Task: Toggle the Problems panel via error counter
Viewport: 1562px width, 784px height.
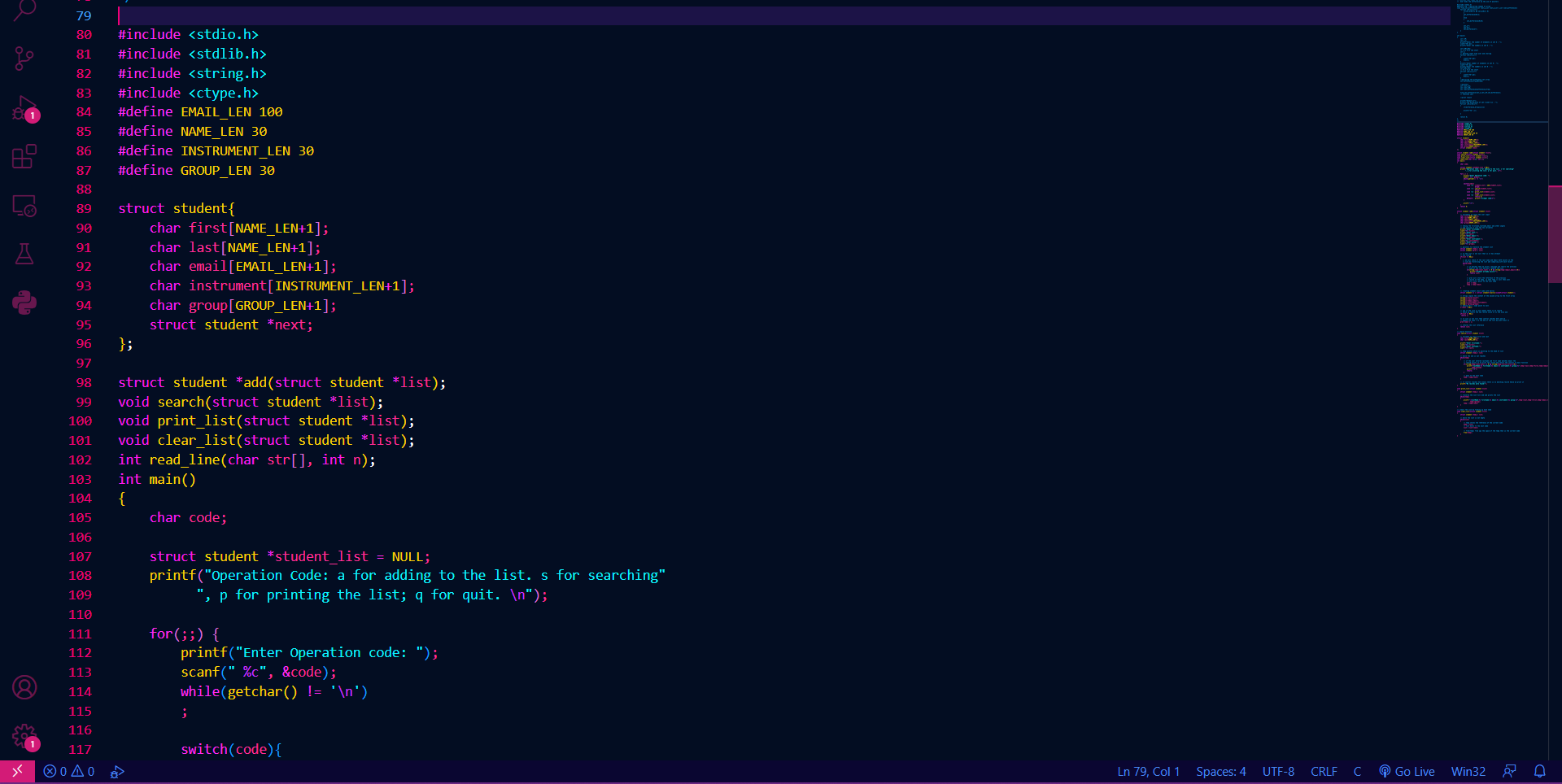Action: point(69,771)
